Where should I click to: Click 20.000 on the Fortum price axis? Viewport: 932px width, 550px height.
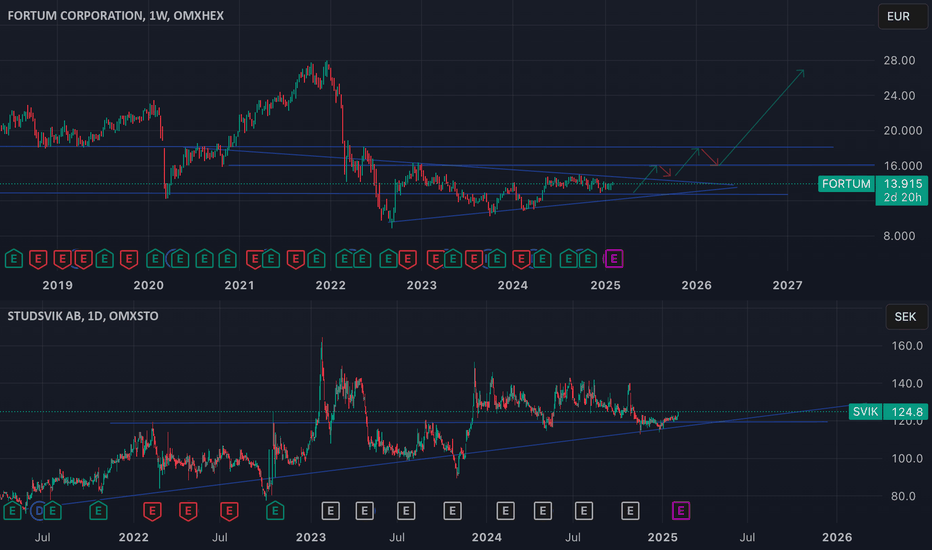[x=902, y=130]
